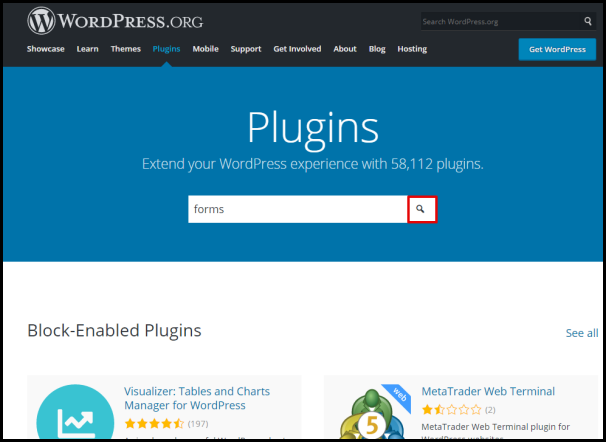Open the Get Involved menu item
Image resolution: width=606 pixels, height=442 pixels.
(297, 49)
